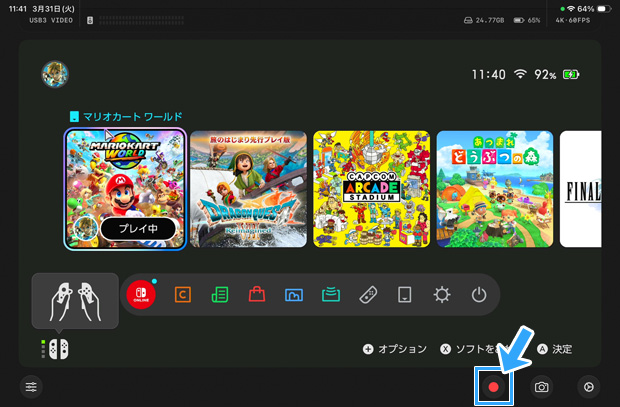Click the オプション options button hint
Image resolution: width=620 pixels, height=407 pixels.
pyautogui.click(x=395, y=349)
